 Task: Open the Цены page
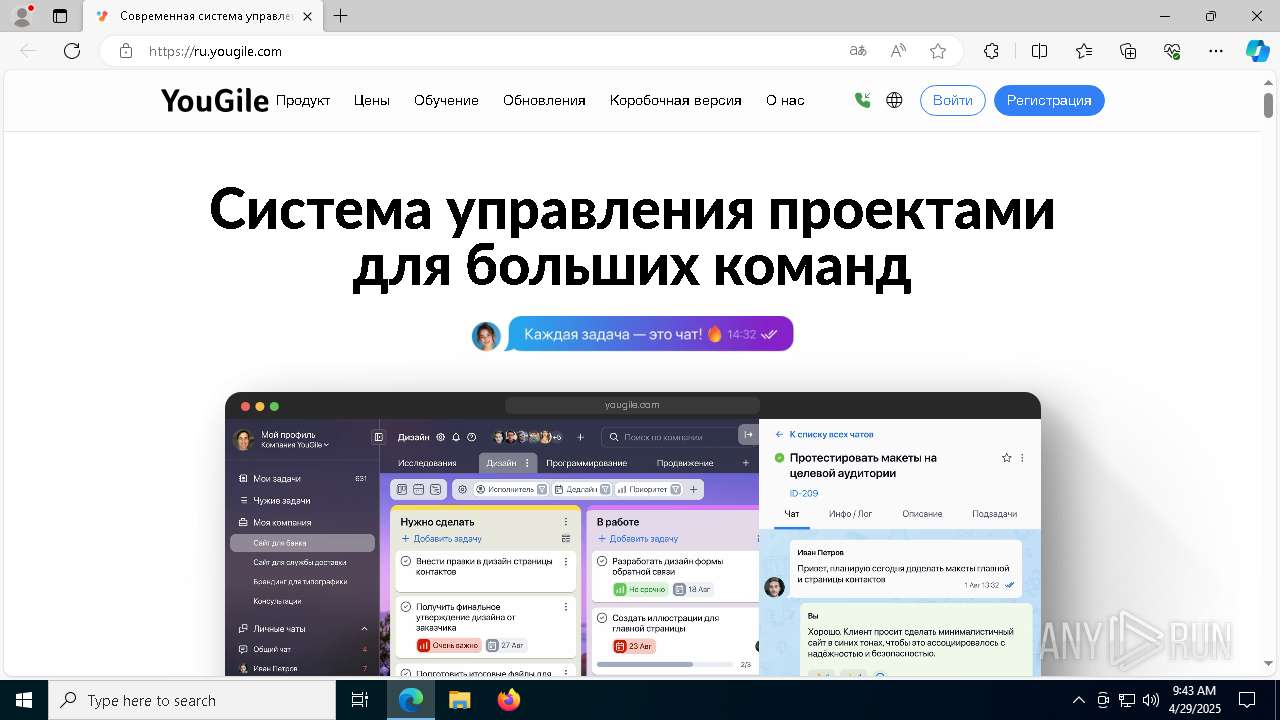[372, 100]
